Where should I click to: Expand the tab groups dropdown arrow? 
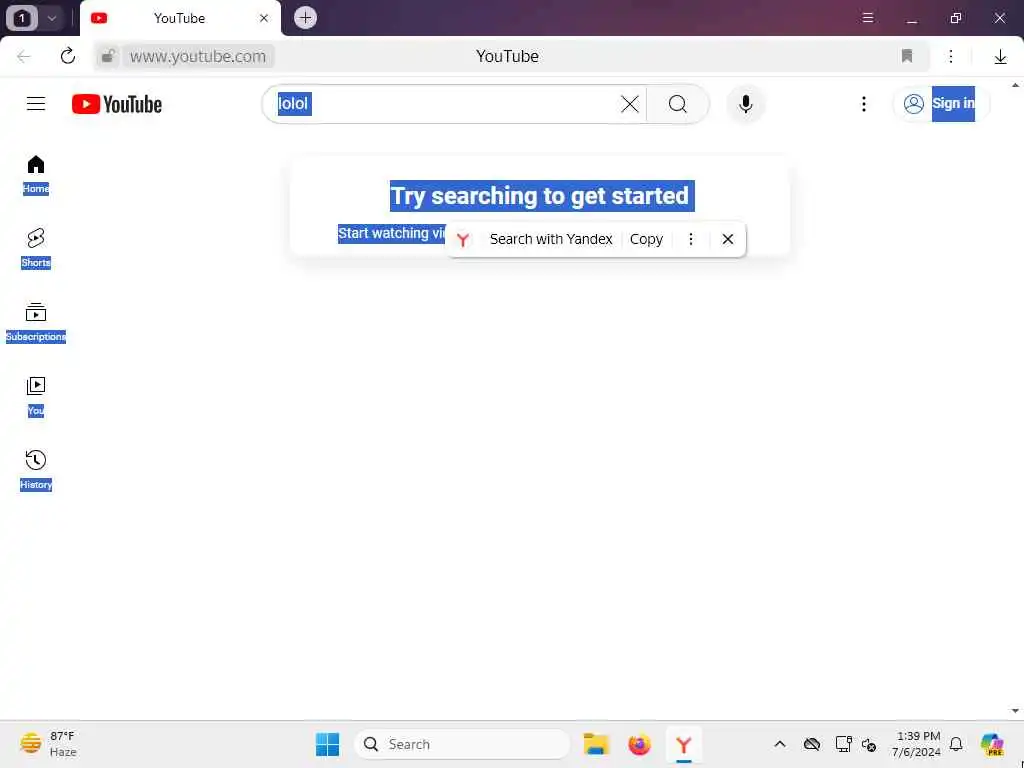pos(52,18)
